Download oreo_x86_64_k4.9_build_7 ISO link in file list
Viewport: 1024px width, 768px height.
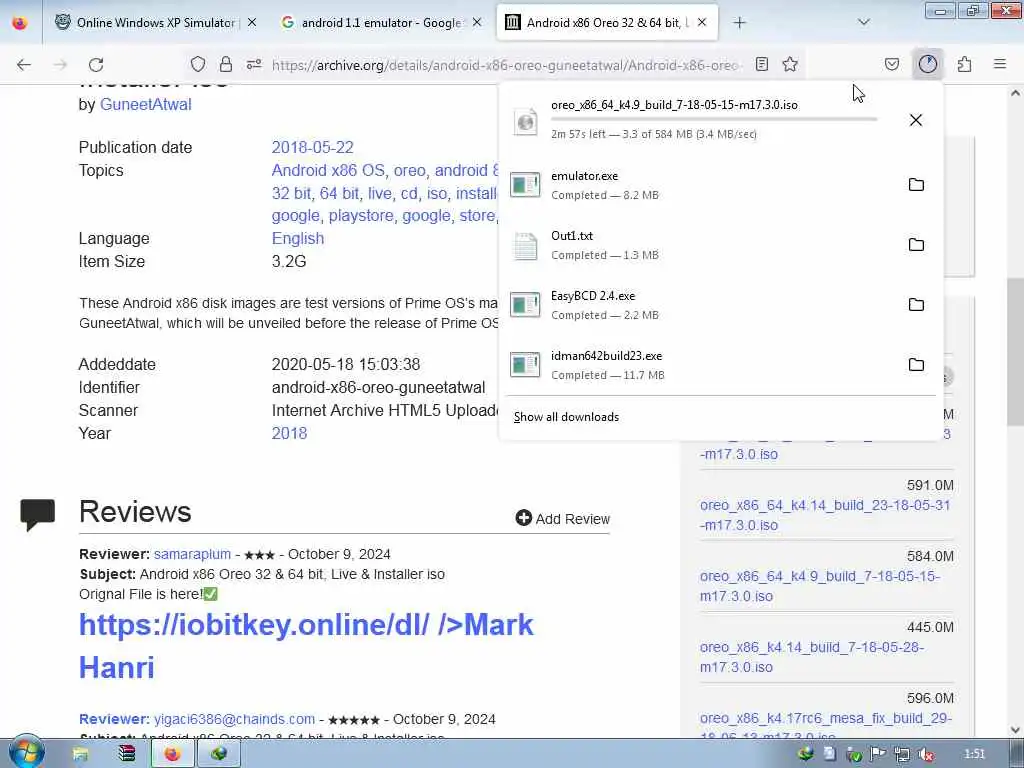tap(820, 586)
